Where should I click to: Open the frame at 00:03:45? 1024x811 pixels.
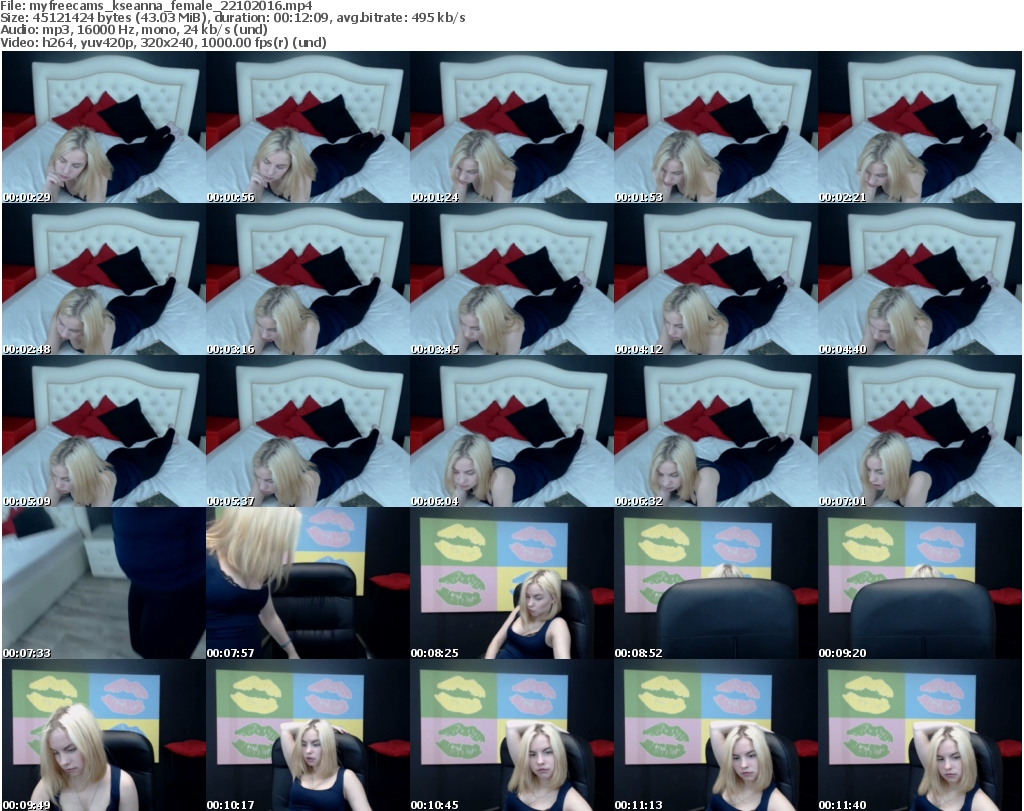click(x=512, y=279)
